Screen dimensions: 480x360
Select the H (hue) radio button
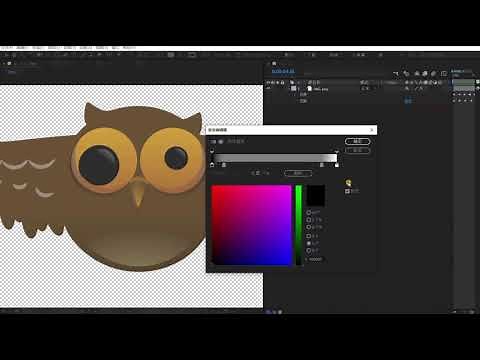point(309,212)
